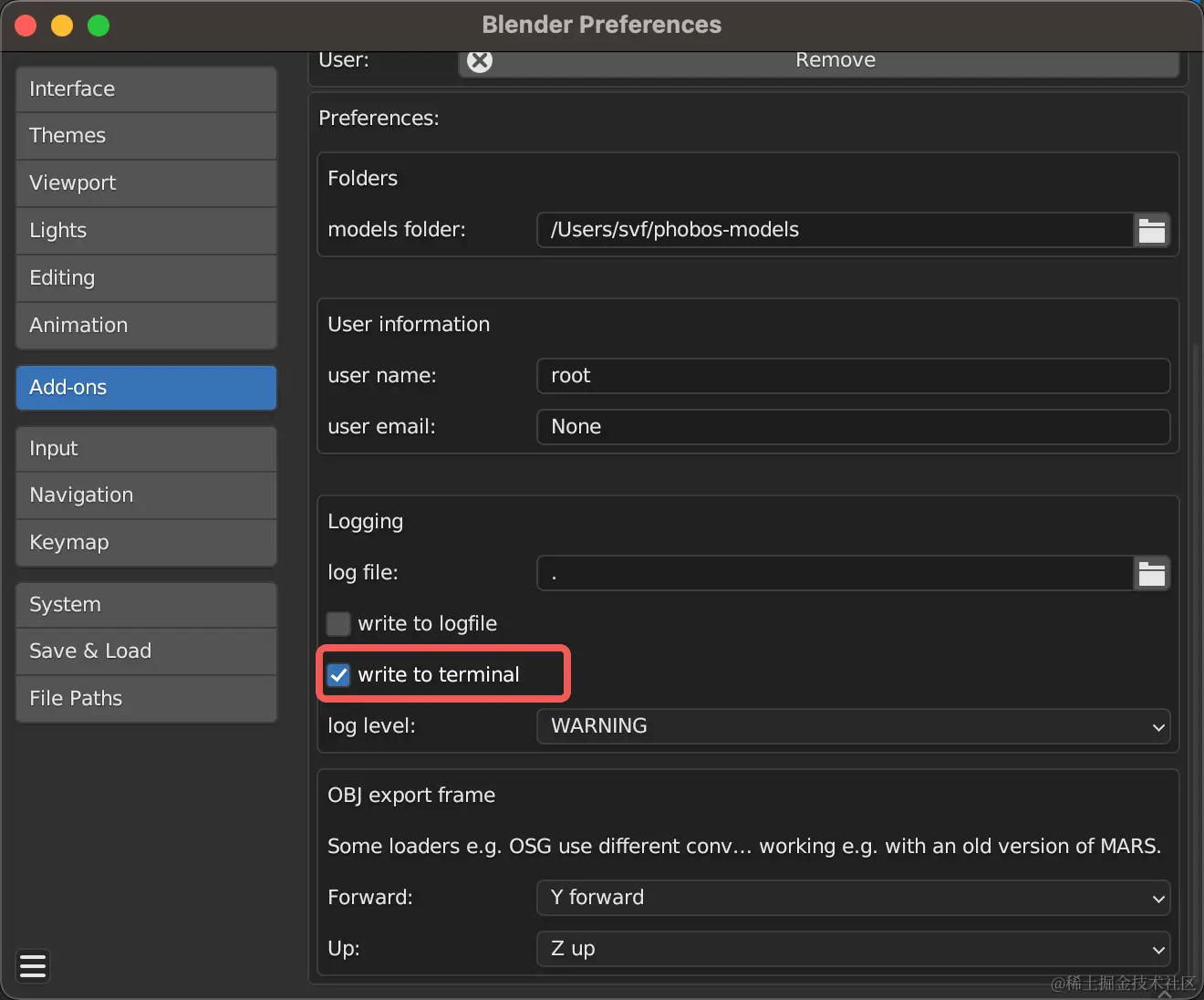Disable the write to terminal checkbox
This screenshot has height=1000, width=1204.
338,675
